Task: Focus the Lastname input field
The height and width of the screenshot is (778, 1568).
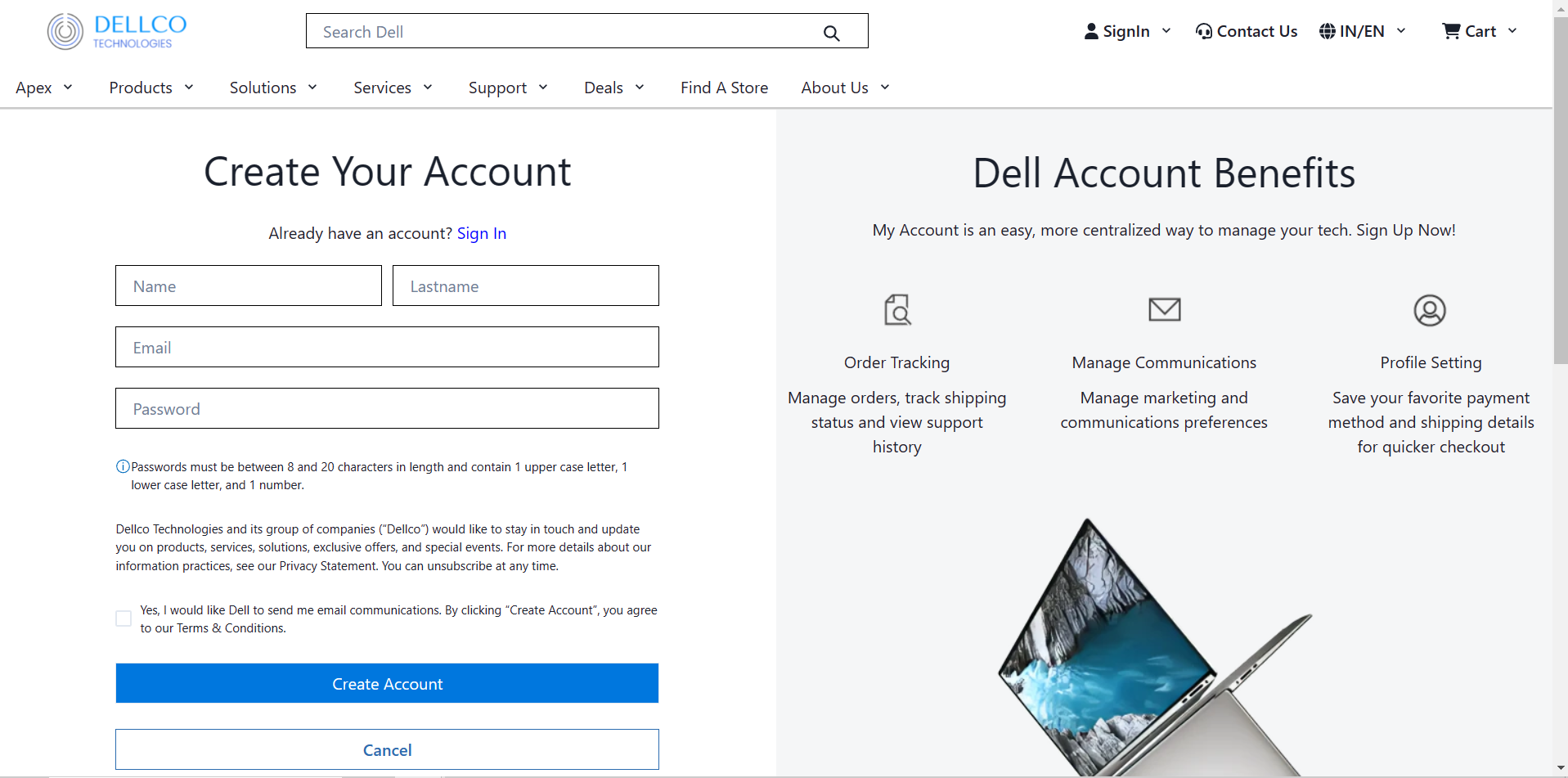Action: pyautogui.click(x=526, y=286)
